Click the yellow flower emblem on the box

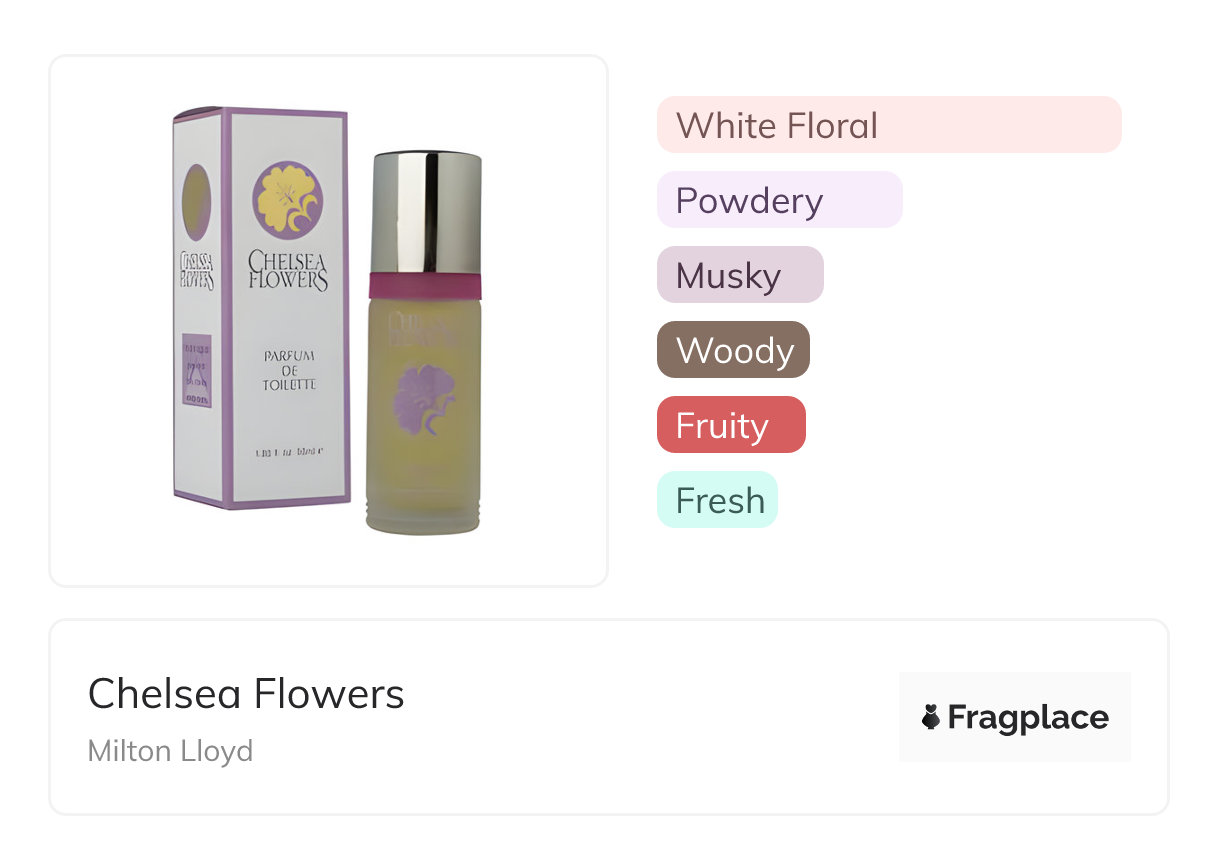click(x=287, y=200)
